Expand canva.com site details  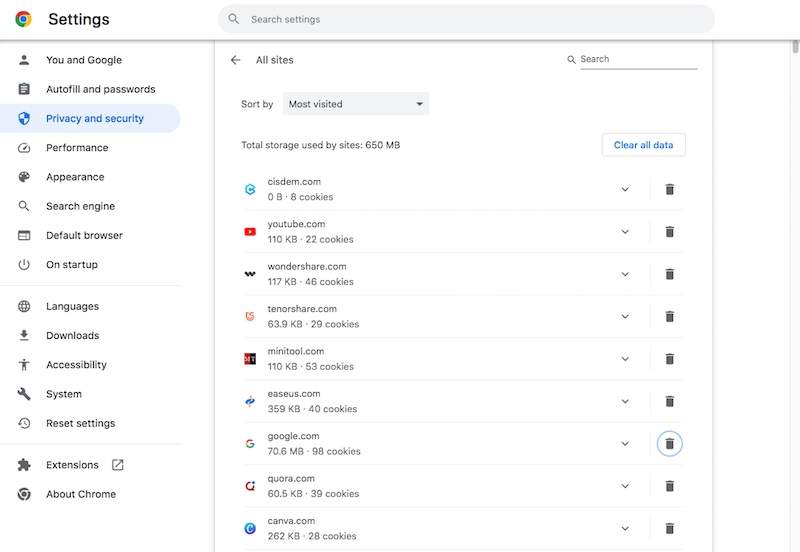(625, 528)
